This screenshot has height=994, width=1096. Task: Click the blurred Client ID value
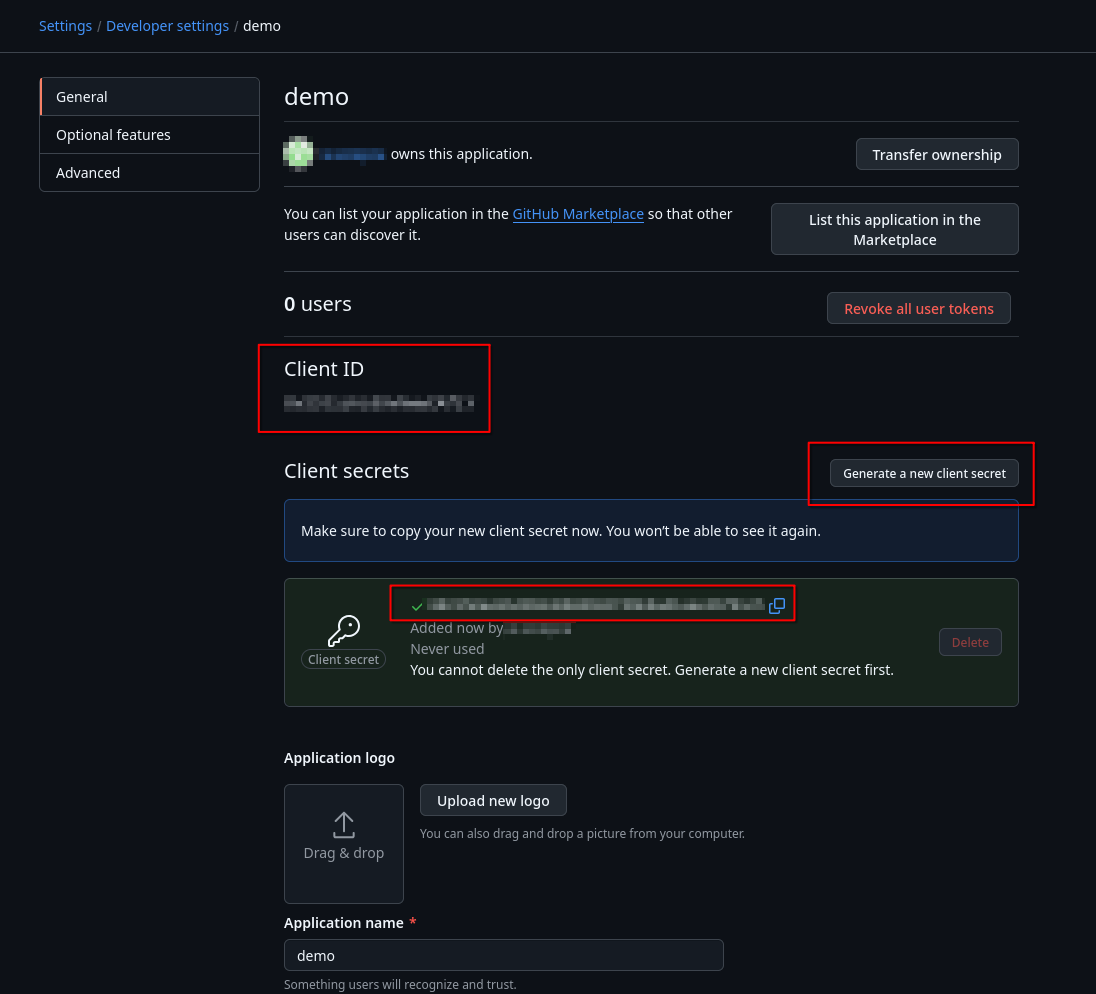(x=379, y=403)
